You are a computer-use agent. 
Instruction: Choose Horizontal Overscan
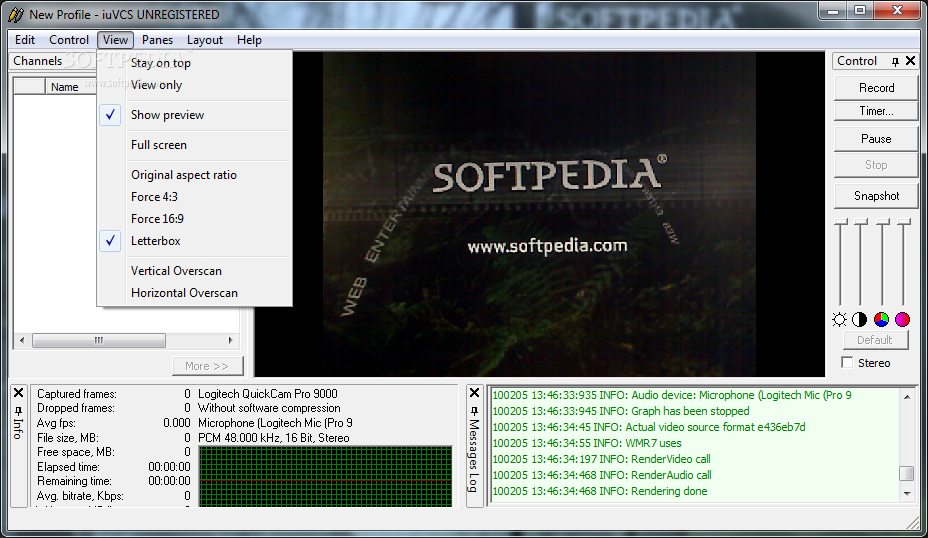click(x=194, y=293)
